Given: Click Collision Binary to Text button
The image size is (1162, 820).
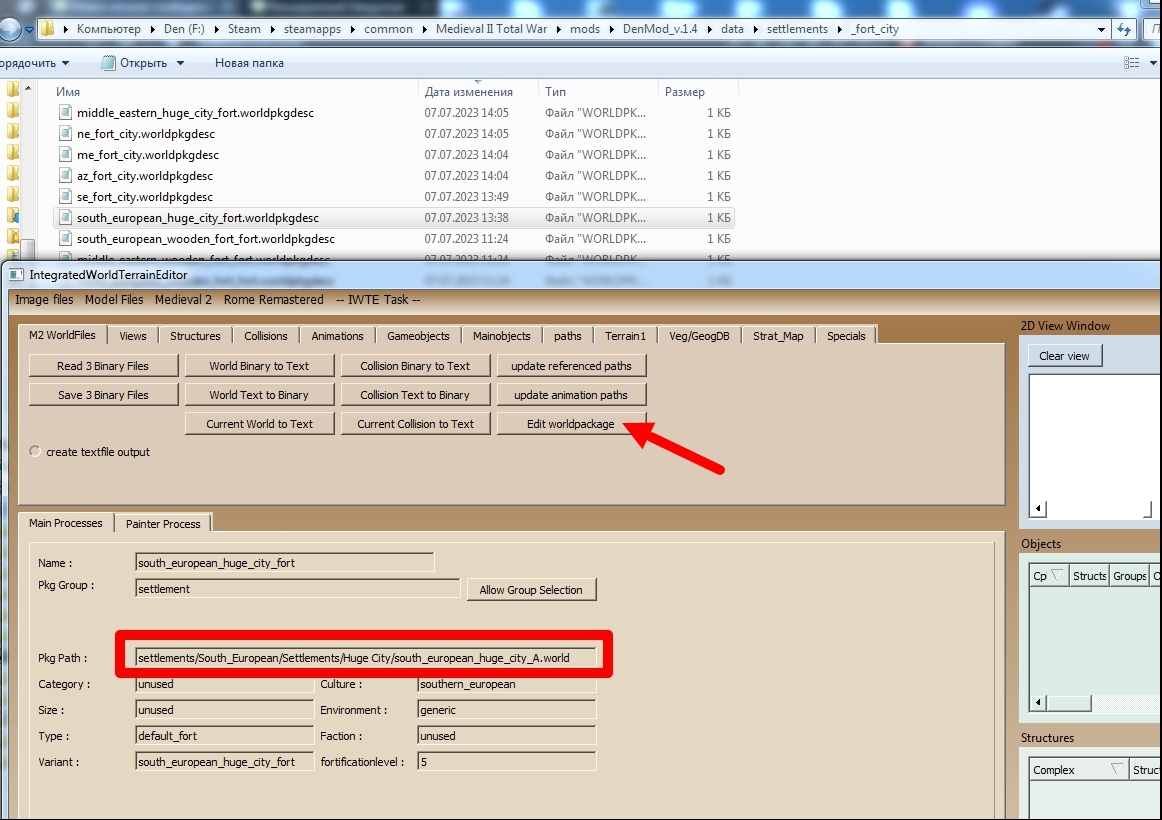Looking at the screenshot, I should (x=415, y=366).
